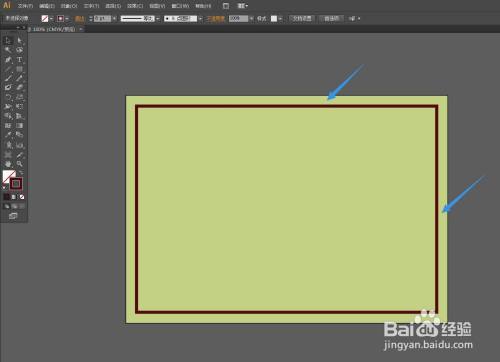Open the variable width profile dropdown
500x362 pixels.
point(158,19)
